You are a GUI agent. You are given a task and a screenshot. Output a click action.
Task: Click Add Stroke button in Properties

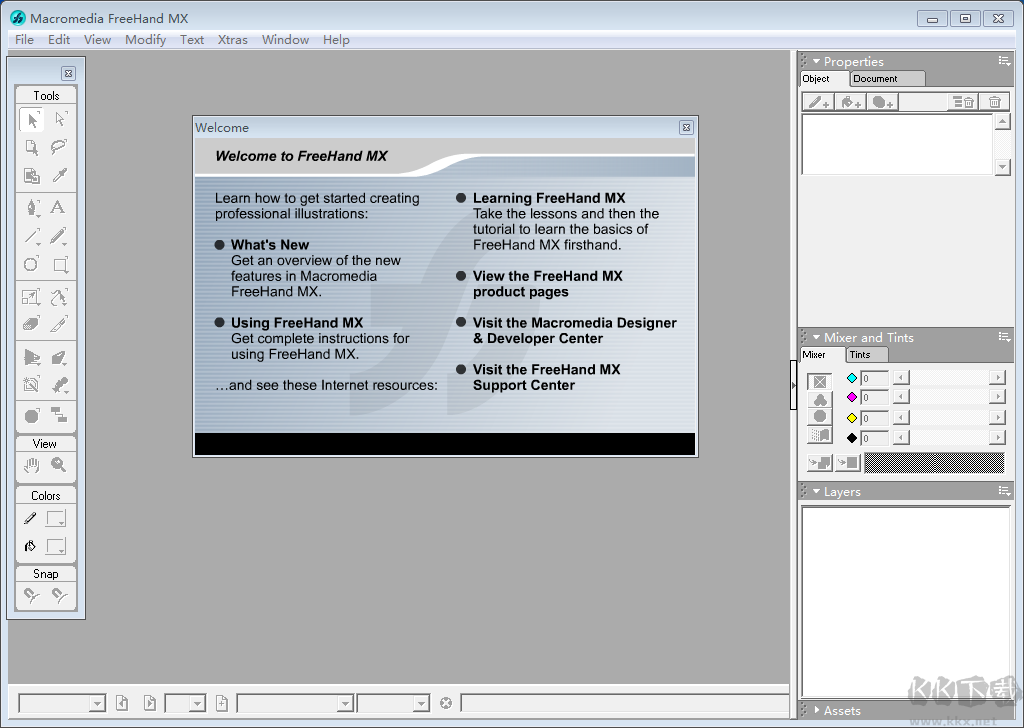(818, 102)
